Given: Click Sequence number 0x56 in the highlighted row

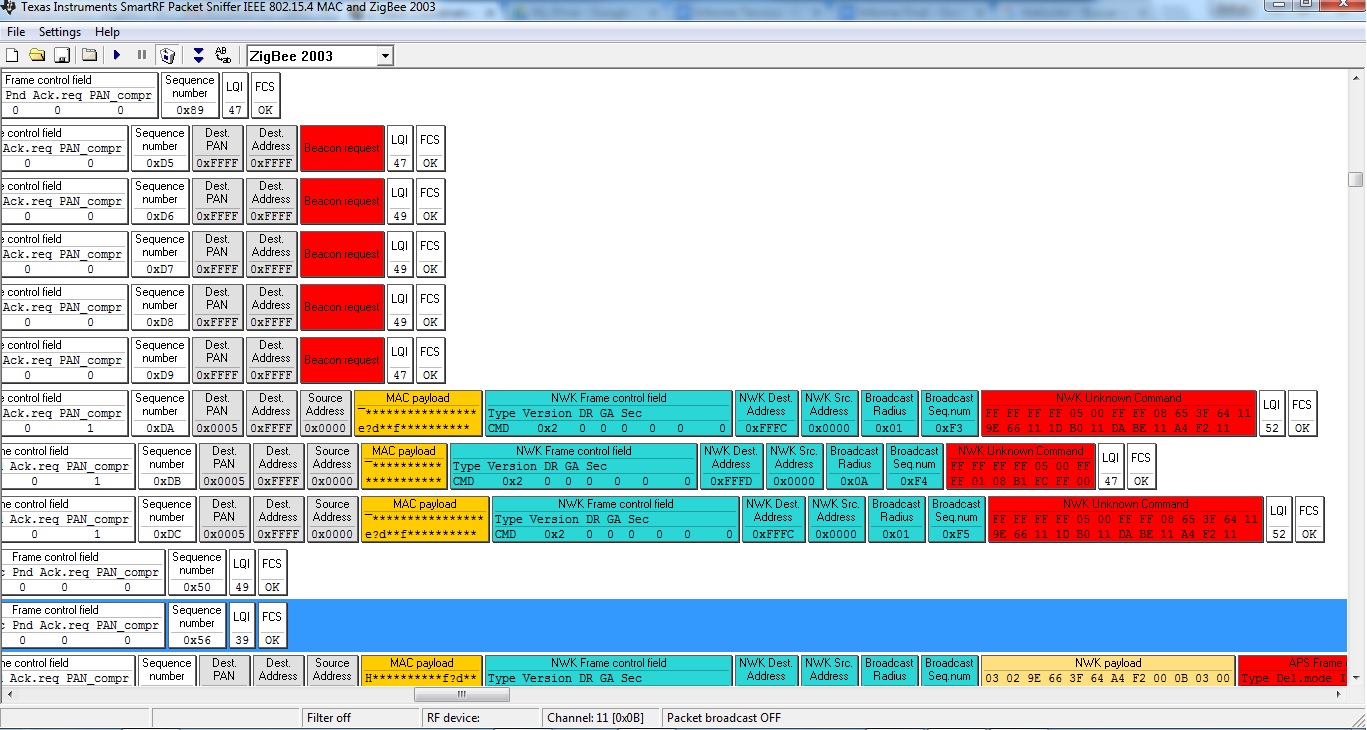Looking at the screenshot, I should 197,625.
